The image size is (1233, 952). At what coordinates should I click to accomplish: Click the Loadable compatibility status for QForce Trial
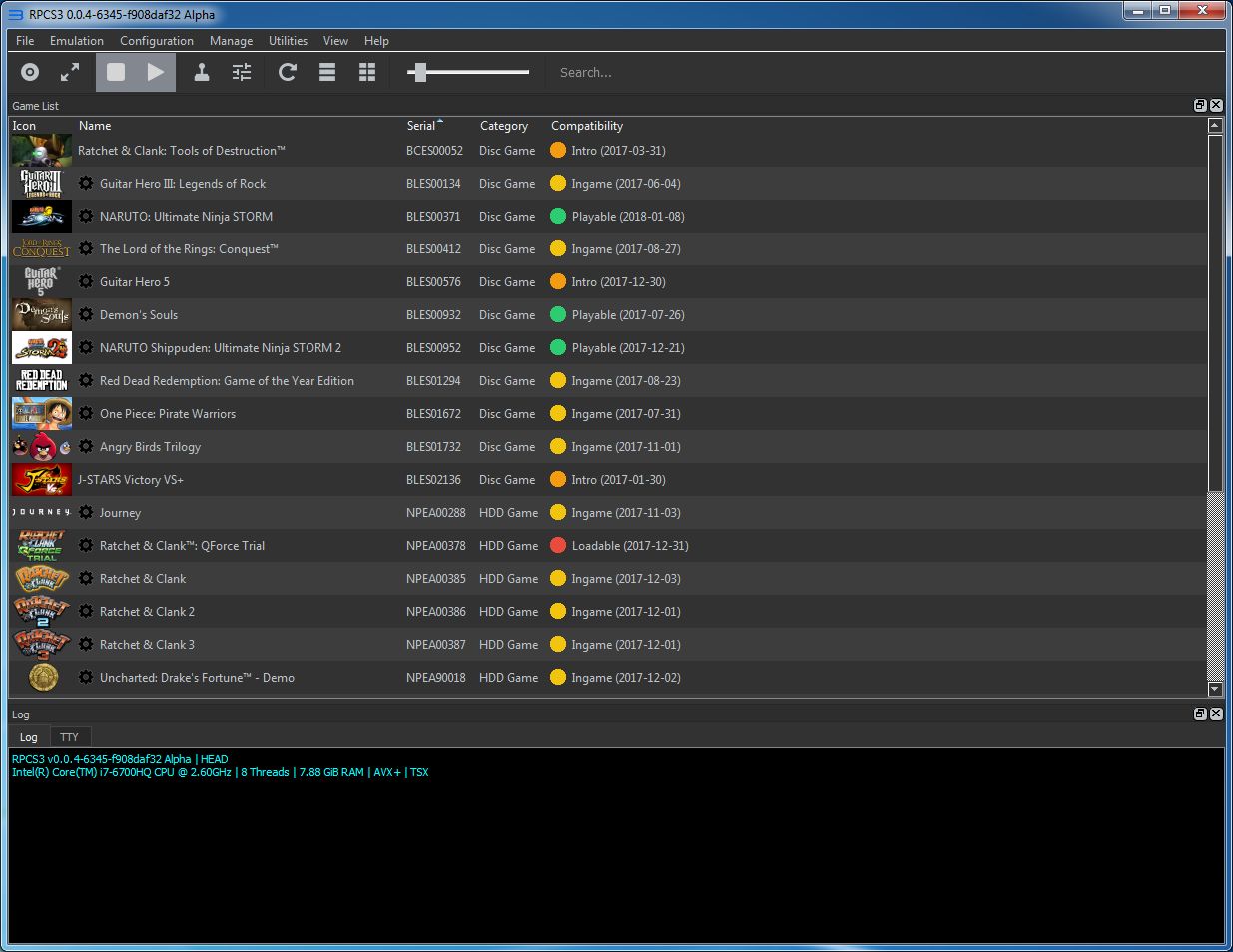coord(619,546)
